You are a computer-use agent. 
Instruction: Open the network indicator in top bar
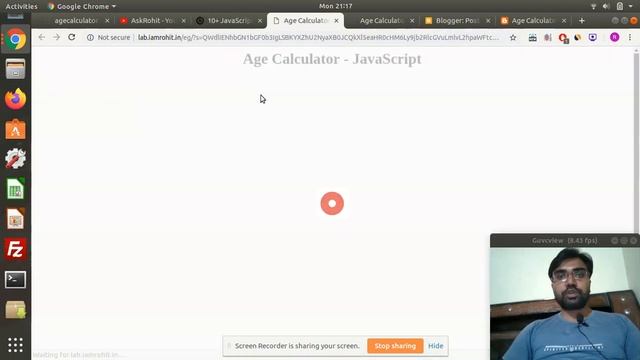click(x=593, y=6)
